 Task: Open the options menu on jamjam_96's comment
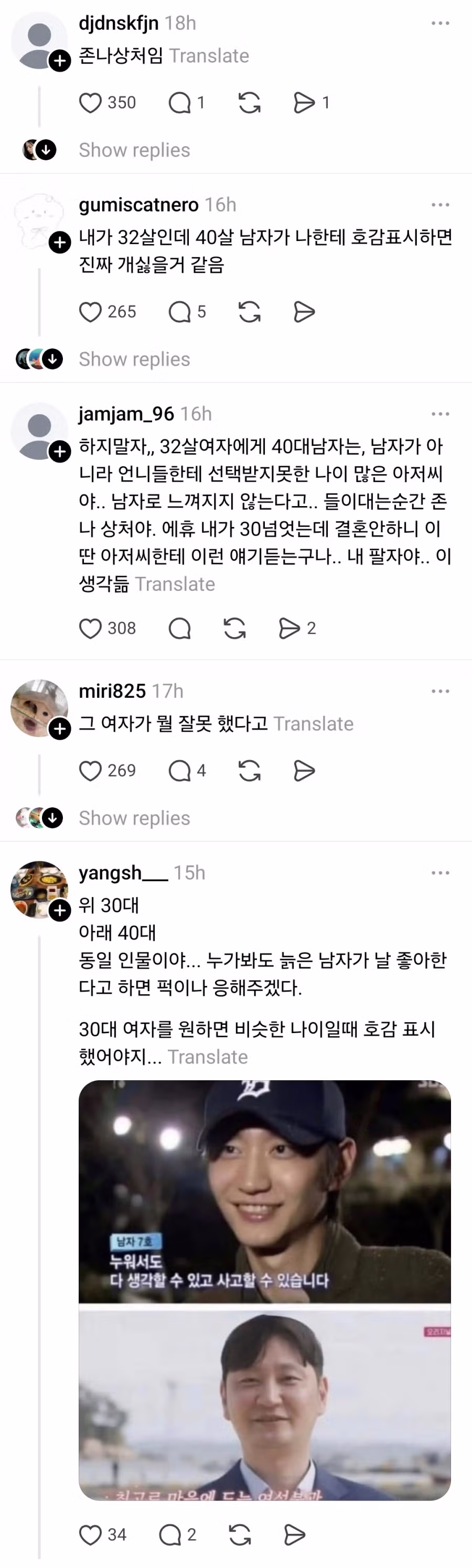(x=441, y=413)
